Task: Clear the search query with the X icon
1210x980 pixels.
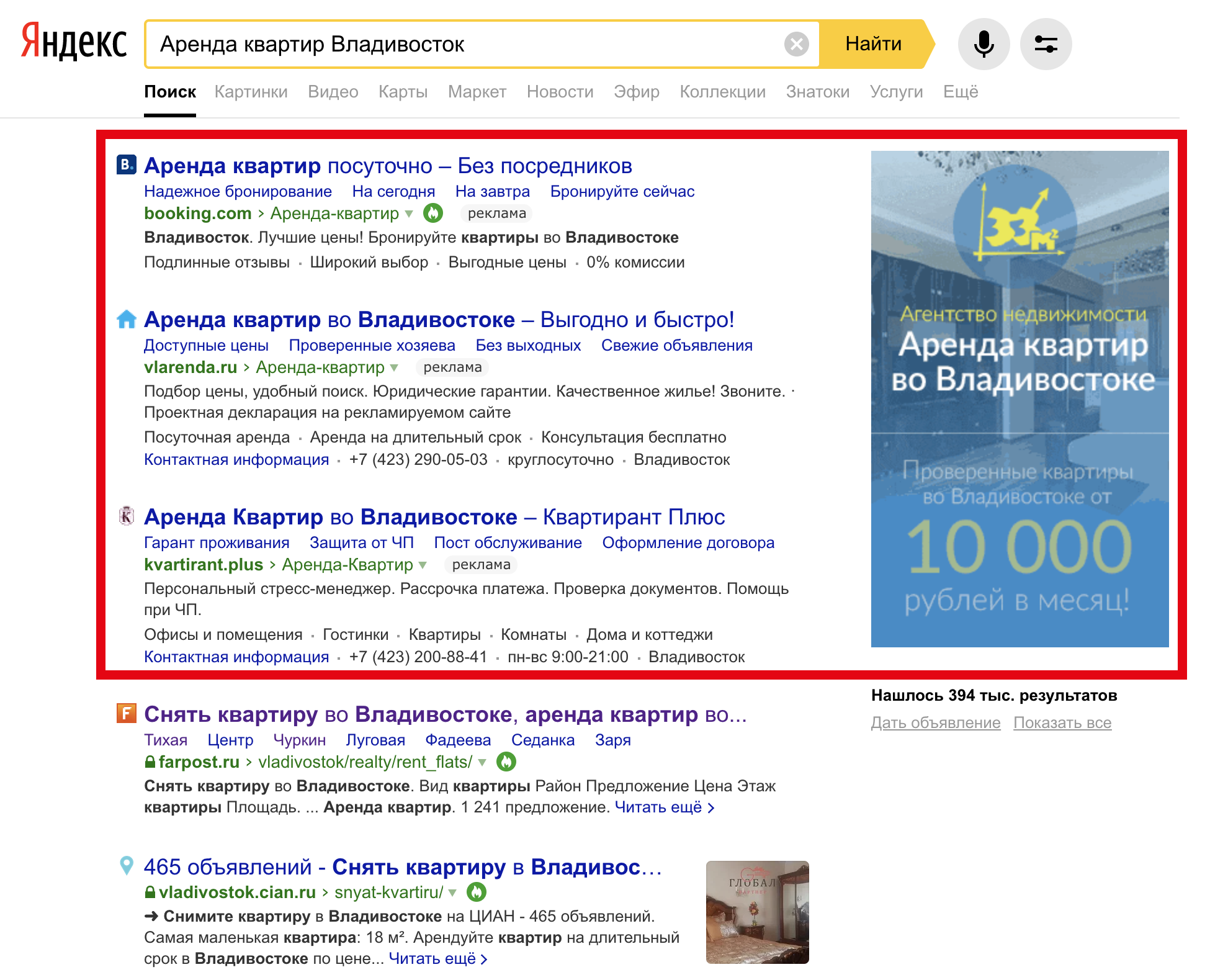Action: click(797, 44)
